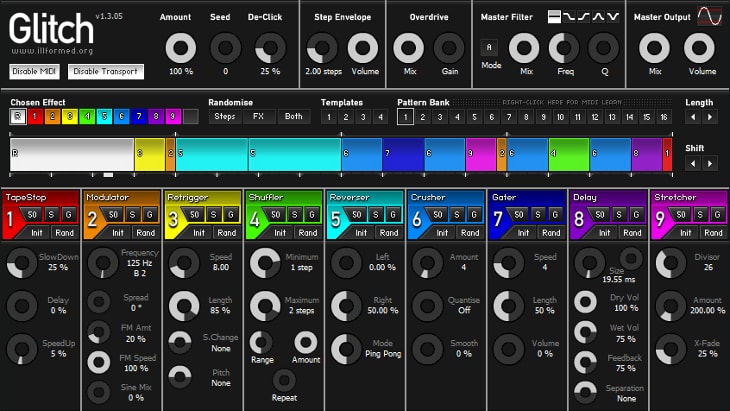Click the Retrigger Length knob
The height and width of the screenshot is (411, 730).
[184, 306]
